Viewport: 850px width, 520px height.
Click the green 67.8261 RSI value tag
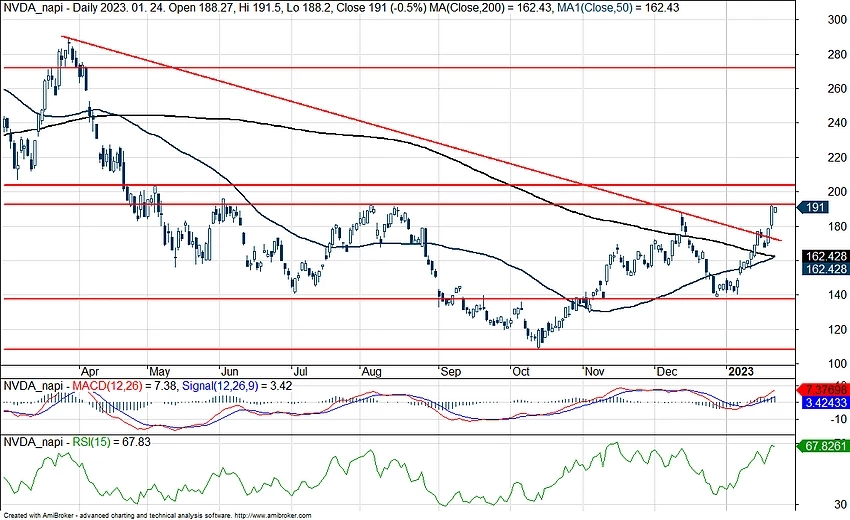825,446
